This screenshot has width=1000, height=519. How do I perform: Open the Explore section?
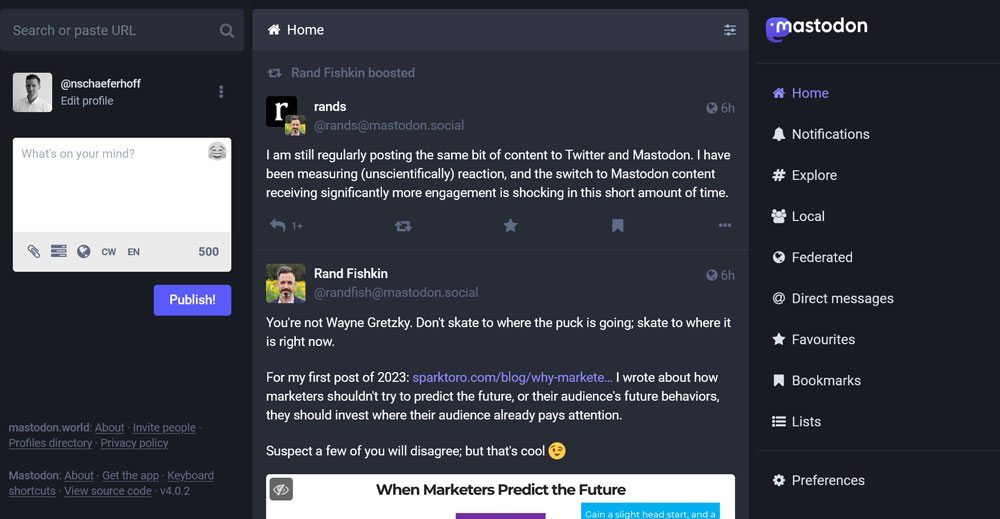[813, 175]
